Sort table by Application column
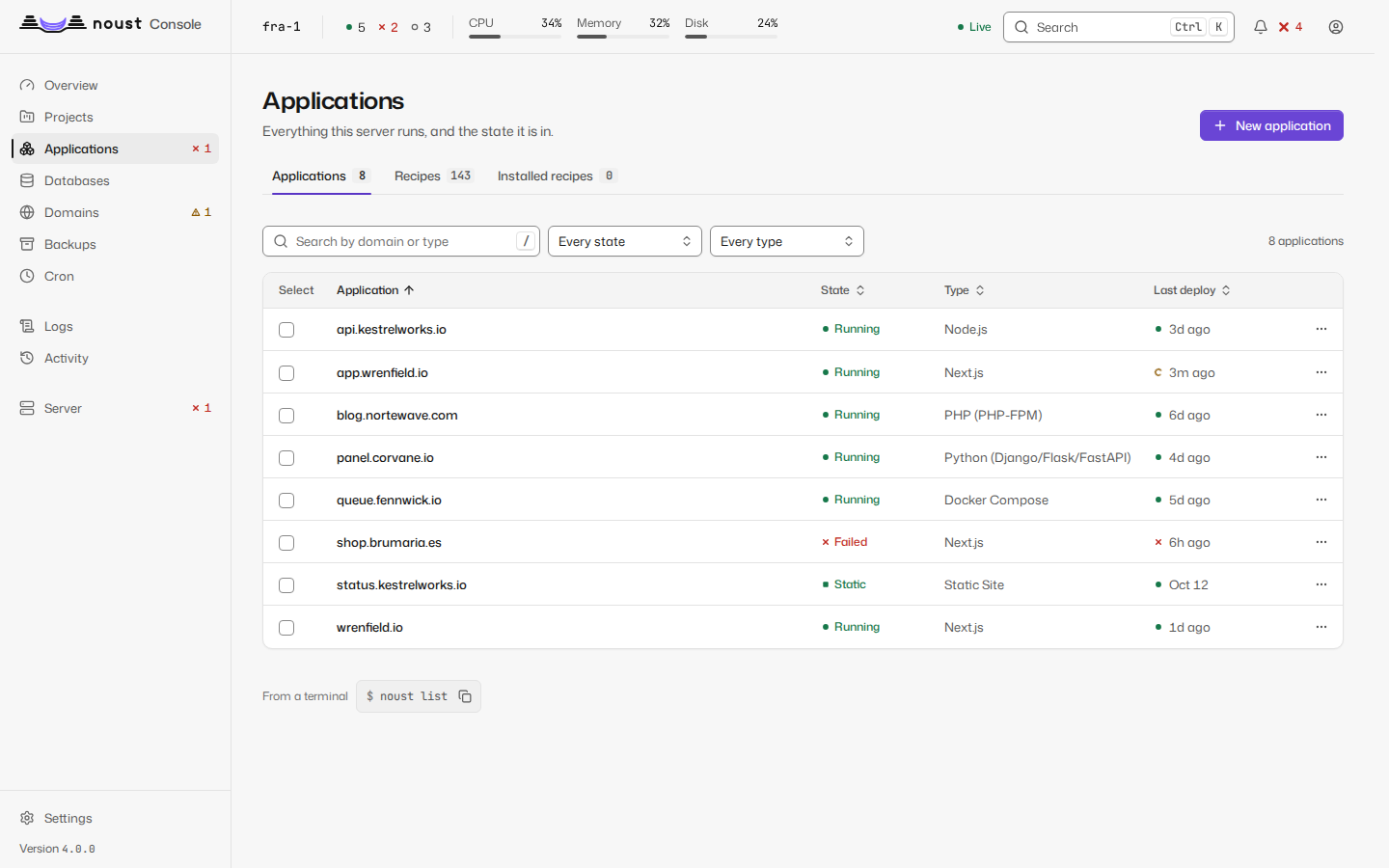The height and width of the screenshot is (868, 1389). pos(375,290)
